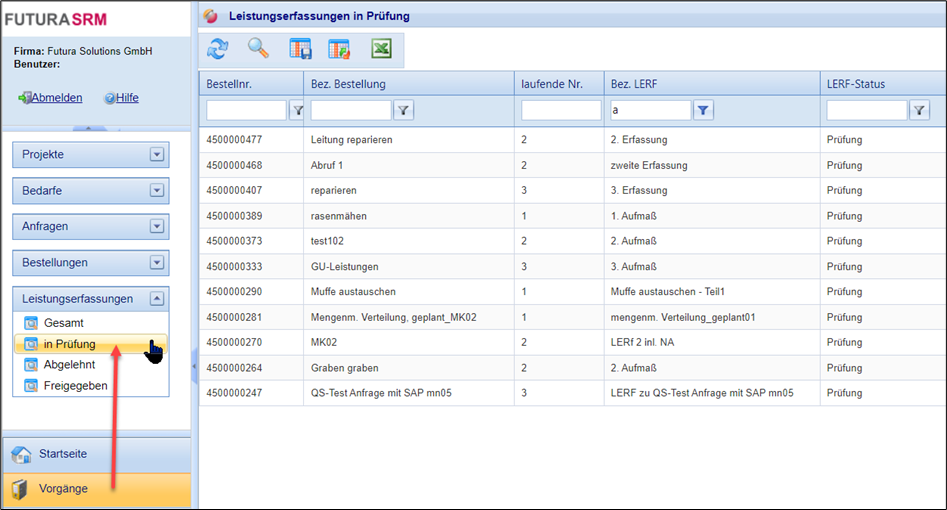Collapse the Leistungserfassungen section
The height and width of the screenshot is (510, 947).
coord(156,299)
